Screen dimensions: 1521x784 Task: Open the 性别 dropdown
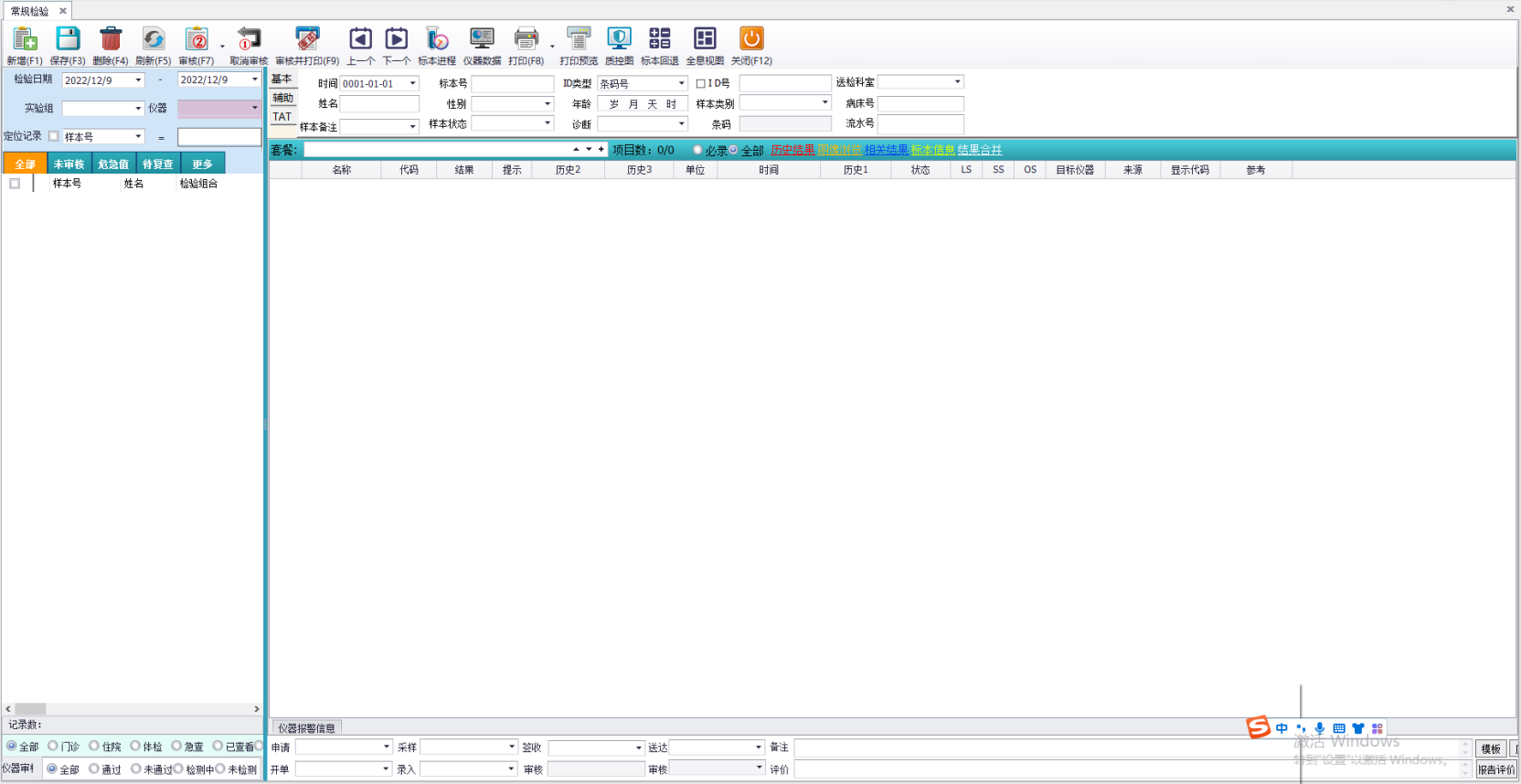click(548, 103)
